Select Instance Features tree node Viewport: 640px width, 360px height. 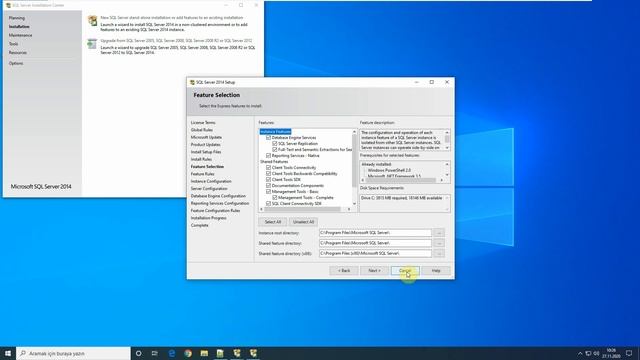[x=276, y=132]
